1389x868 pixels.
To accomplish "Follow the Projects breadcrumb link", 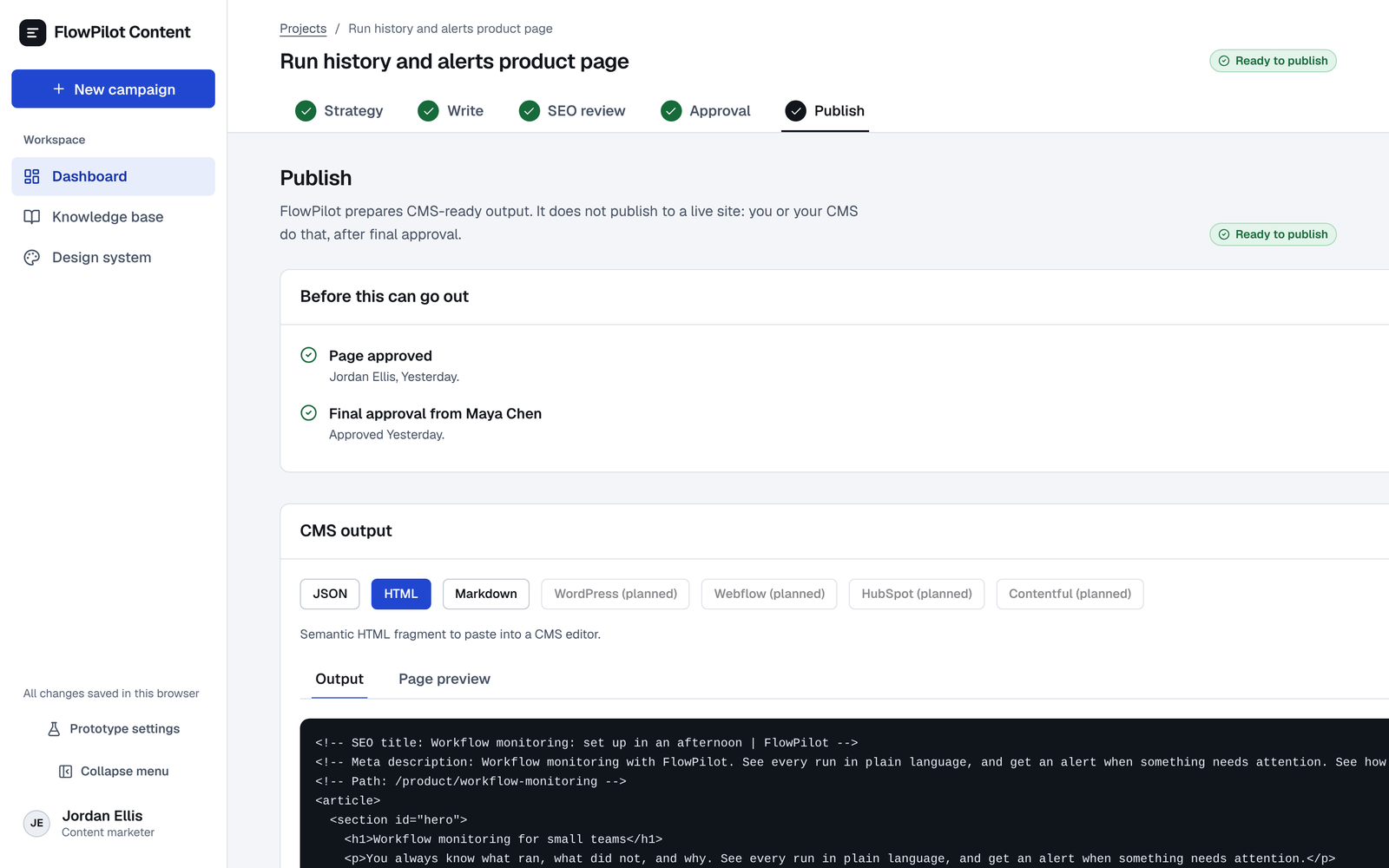I will coord(303,29).
